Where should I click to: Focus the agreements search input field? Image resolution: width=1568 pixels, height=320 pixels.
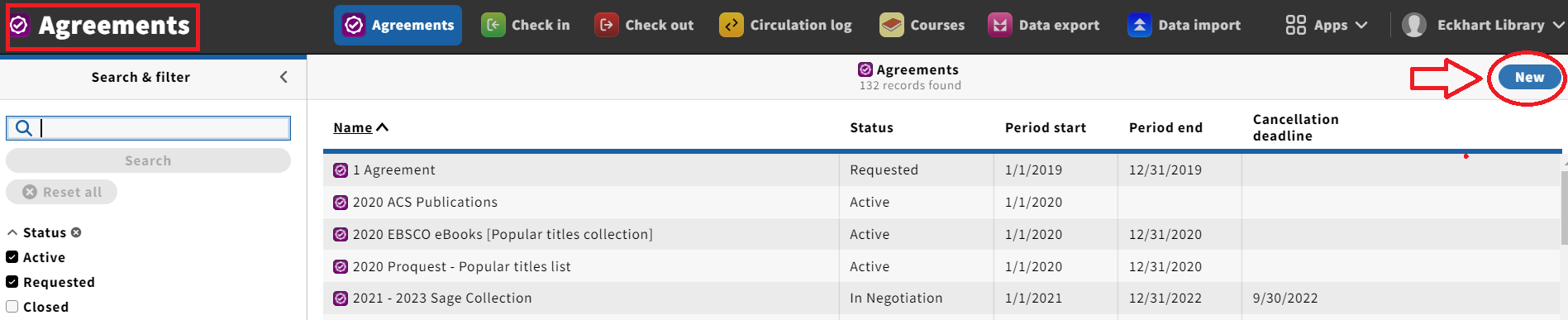click(163, 127)
